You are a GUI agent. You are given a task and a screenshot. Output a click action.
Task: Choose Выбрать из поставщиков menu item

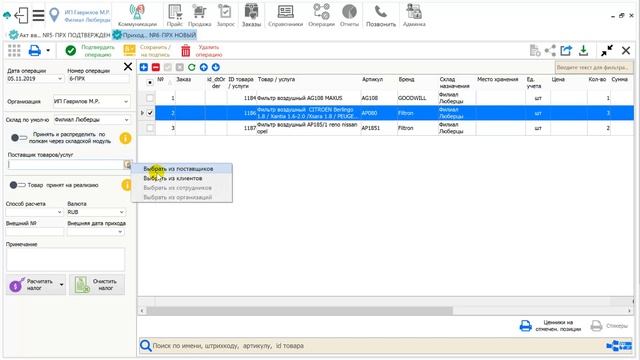(182, 169)
